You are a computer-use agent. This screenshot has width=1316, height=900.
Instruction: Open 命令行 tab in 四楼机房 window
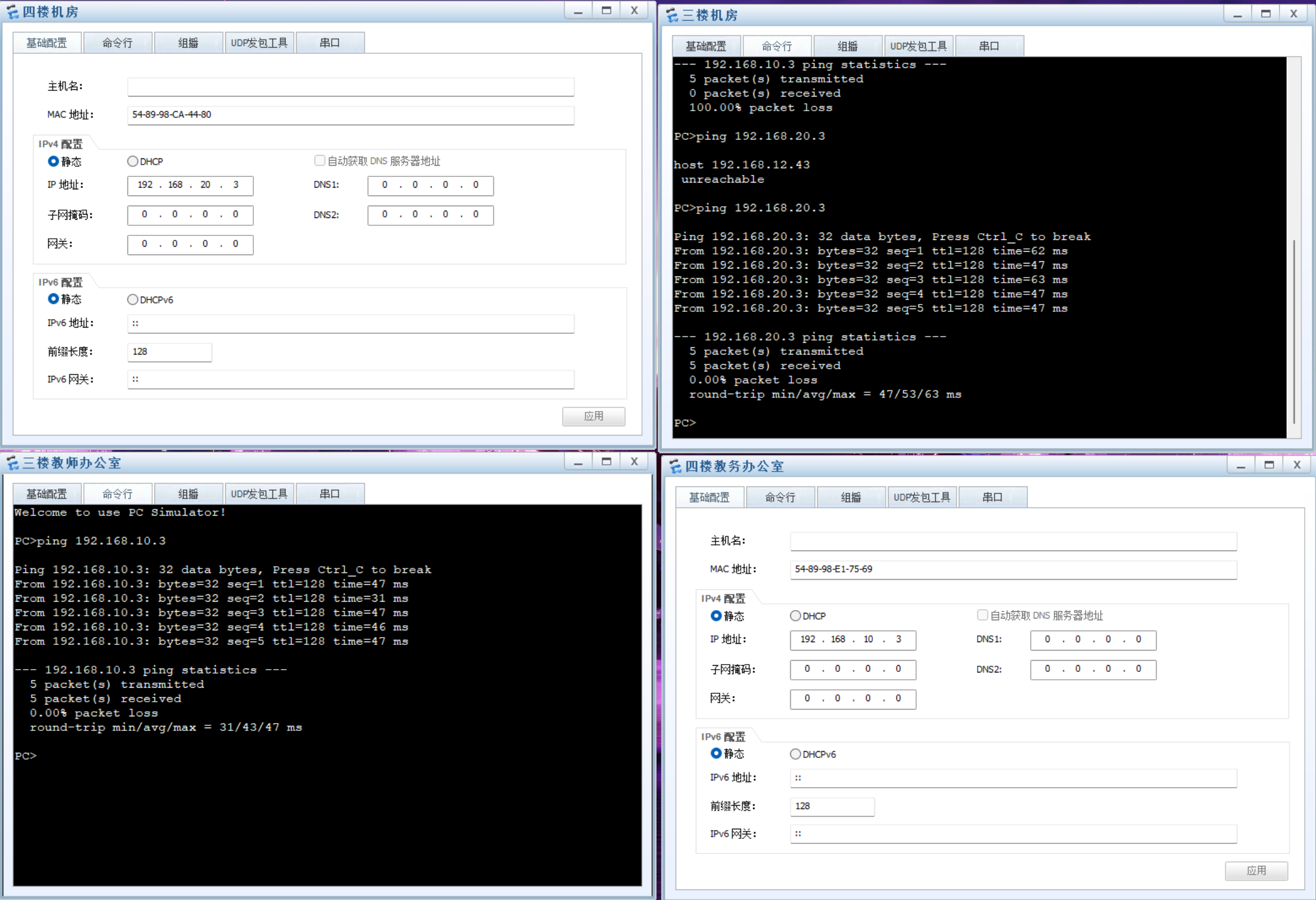[x=117, y=43]
